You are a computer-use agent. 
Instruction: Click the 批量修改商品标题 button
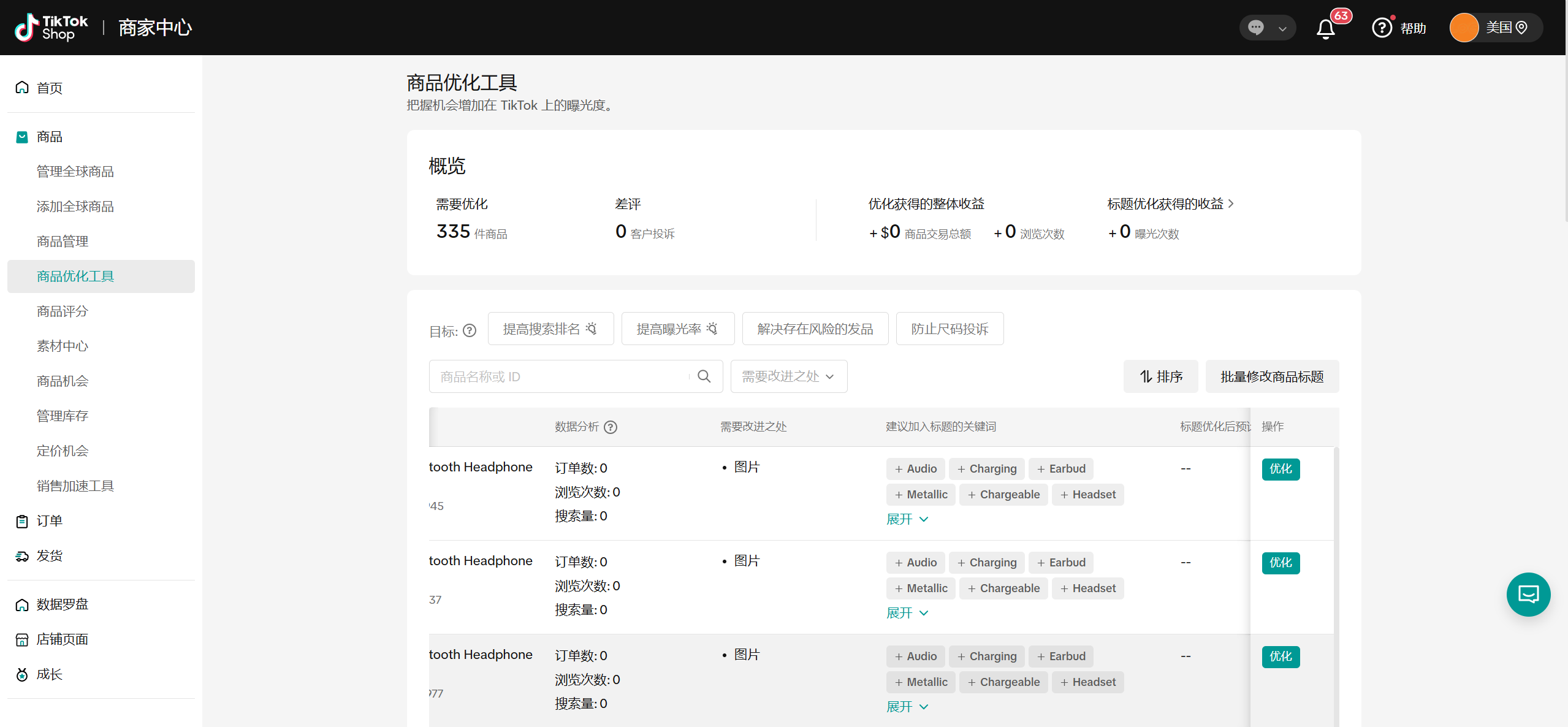[x=1272, y=376]
